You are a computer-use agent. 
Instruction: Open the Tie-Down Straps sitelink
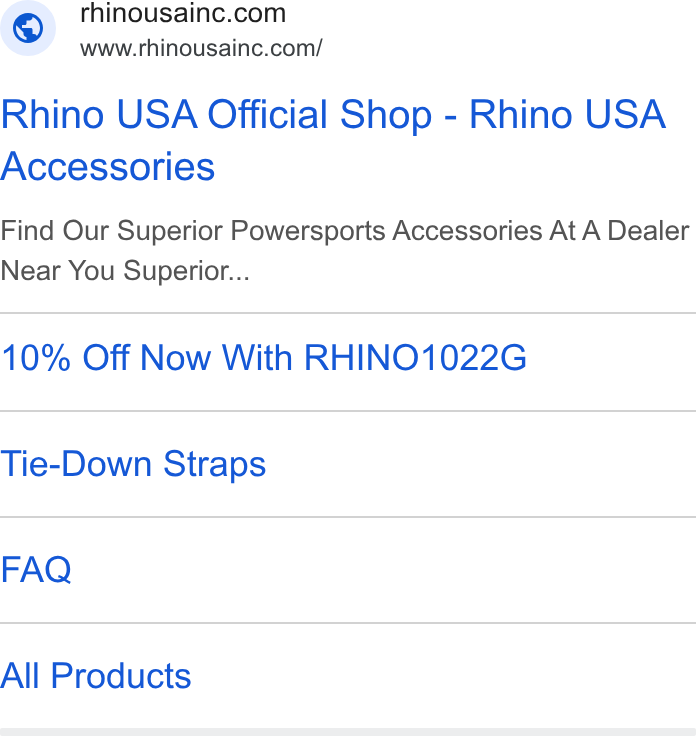click(133, 464)
